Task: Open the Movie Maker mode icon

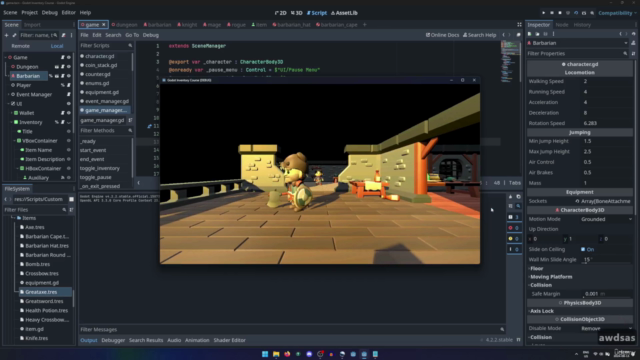Action: 592,13
